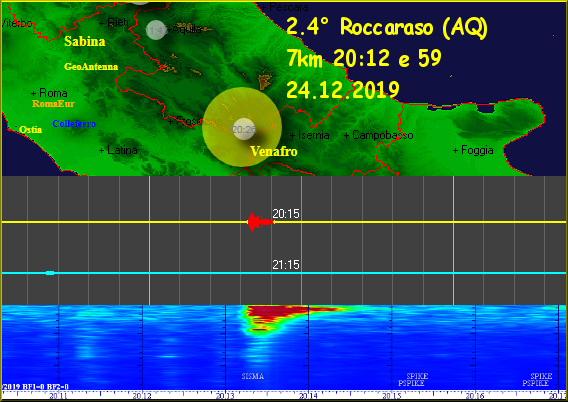Click the 20:11 time axis tick

[58, 396]
